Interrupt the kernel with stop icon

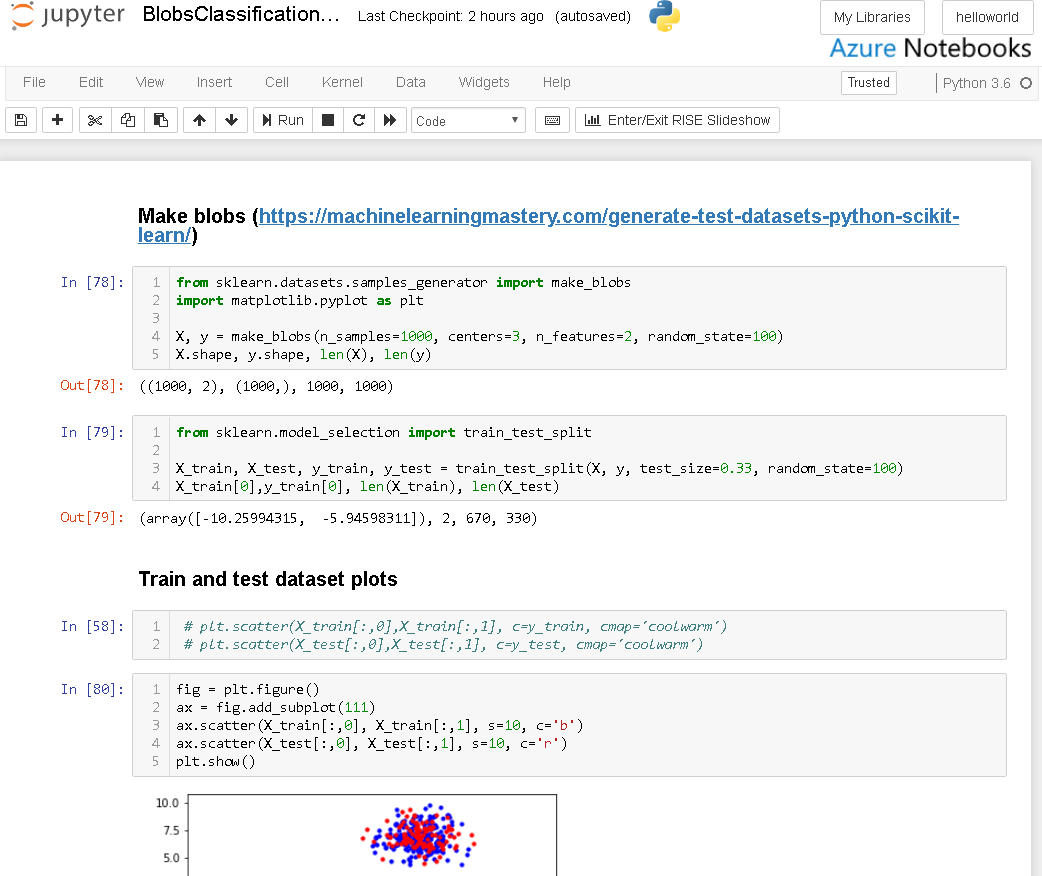(328, 120)
